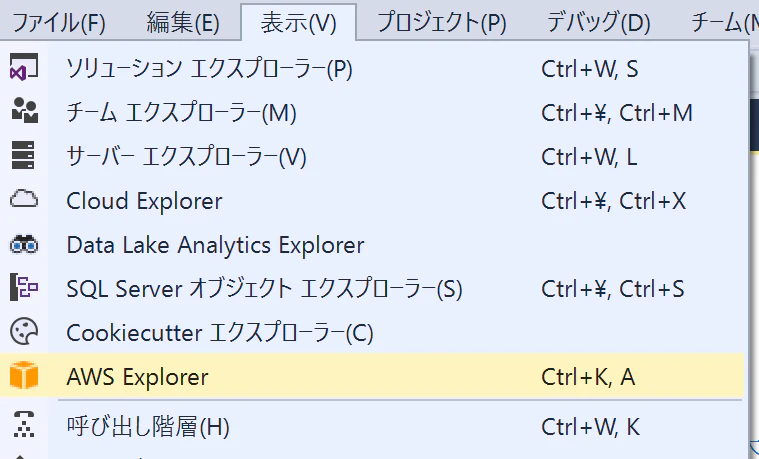Close the 表示(V) menu tab
The width and height of the screenshot is (759, 459).
pos(298,22)
